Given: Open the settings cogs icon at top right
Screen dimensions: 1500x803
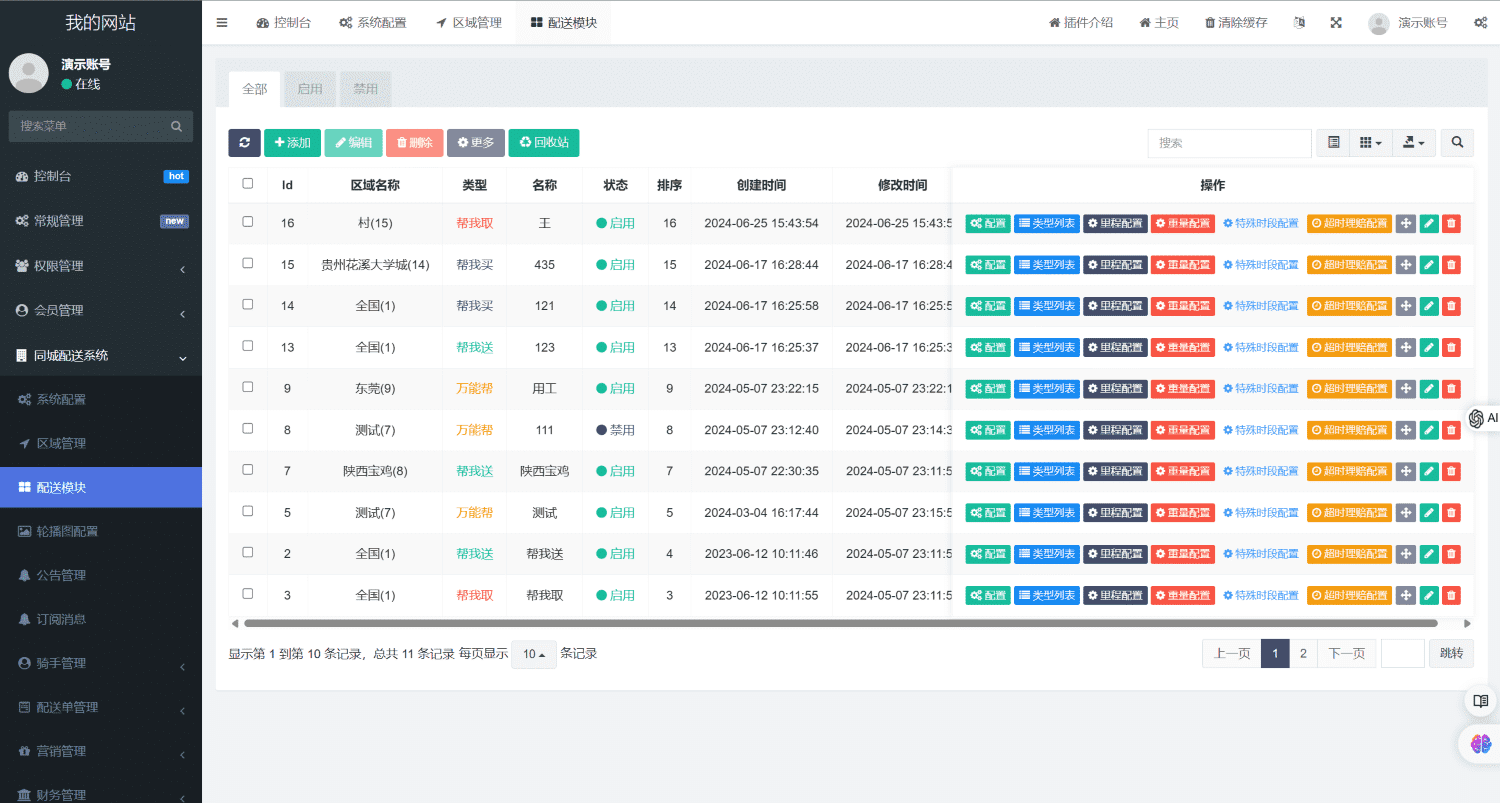Looking at the screenshot, I should pos(1480,22).
